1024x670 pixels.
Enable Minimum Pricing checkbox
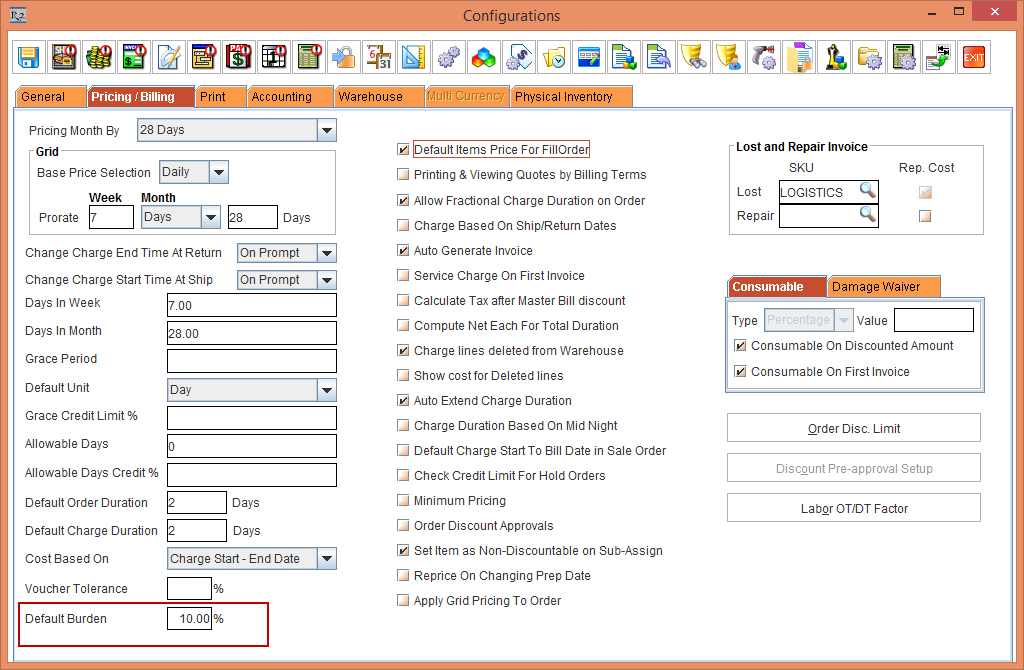pos(403,501)
